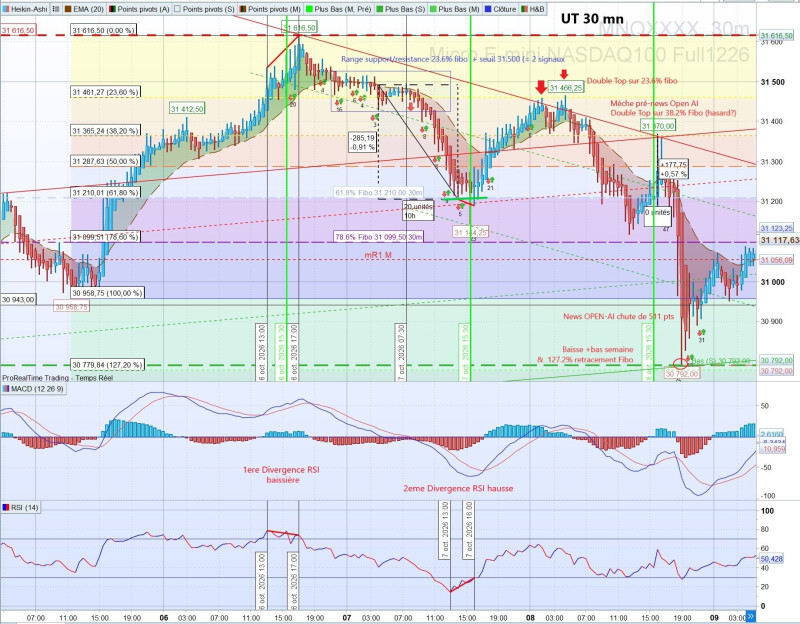This screenshot has width=800, height=624.
Task: Select the 31 616,50 (0,00 %) Fibonacci label
Action: [103, 31]
